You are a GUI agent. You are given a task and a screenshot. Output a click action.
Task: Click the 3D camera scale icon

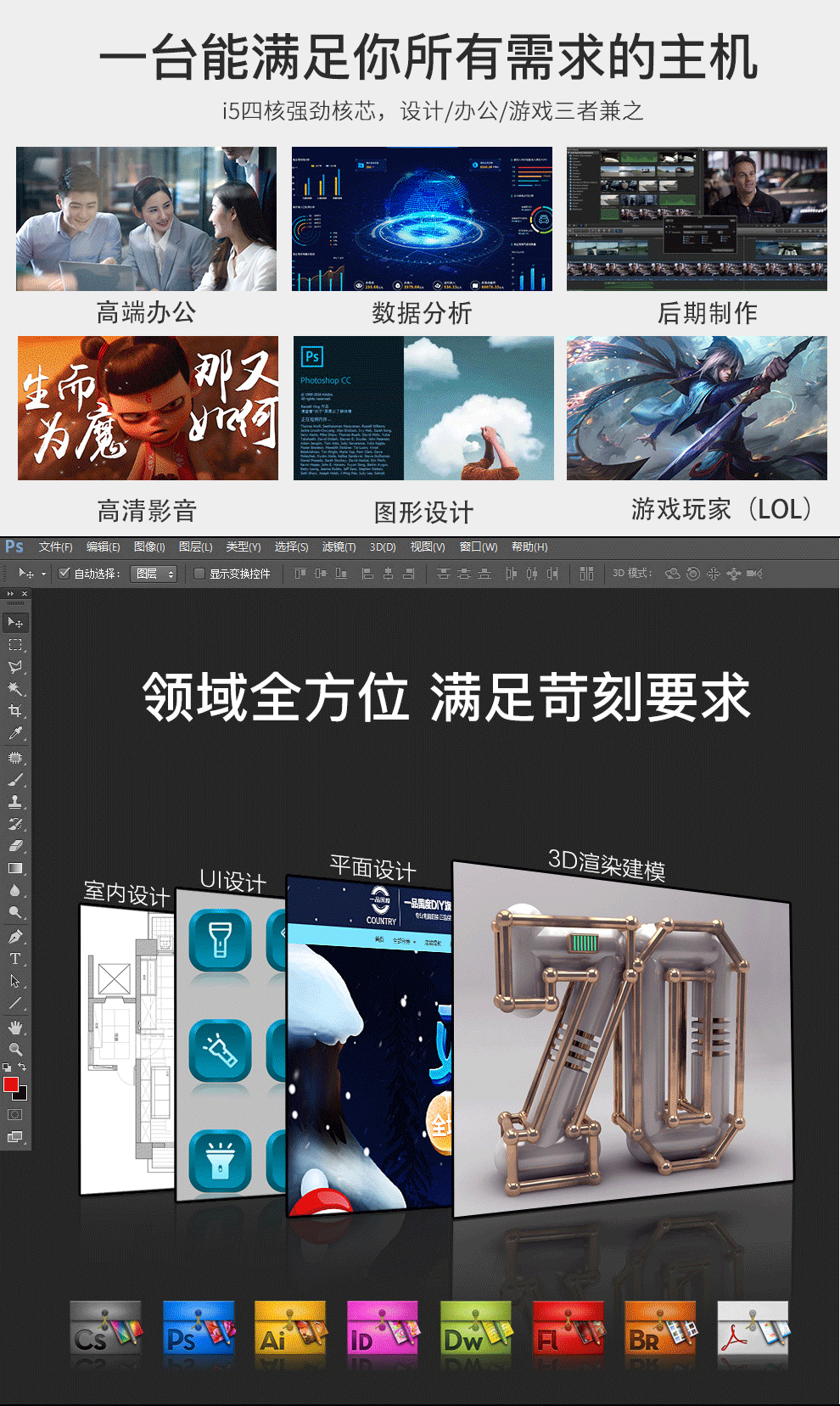coord(754,574)
